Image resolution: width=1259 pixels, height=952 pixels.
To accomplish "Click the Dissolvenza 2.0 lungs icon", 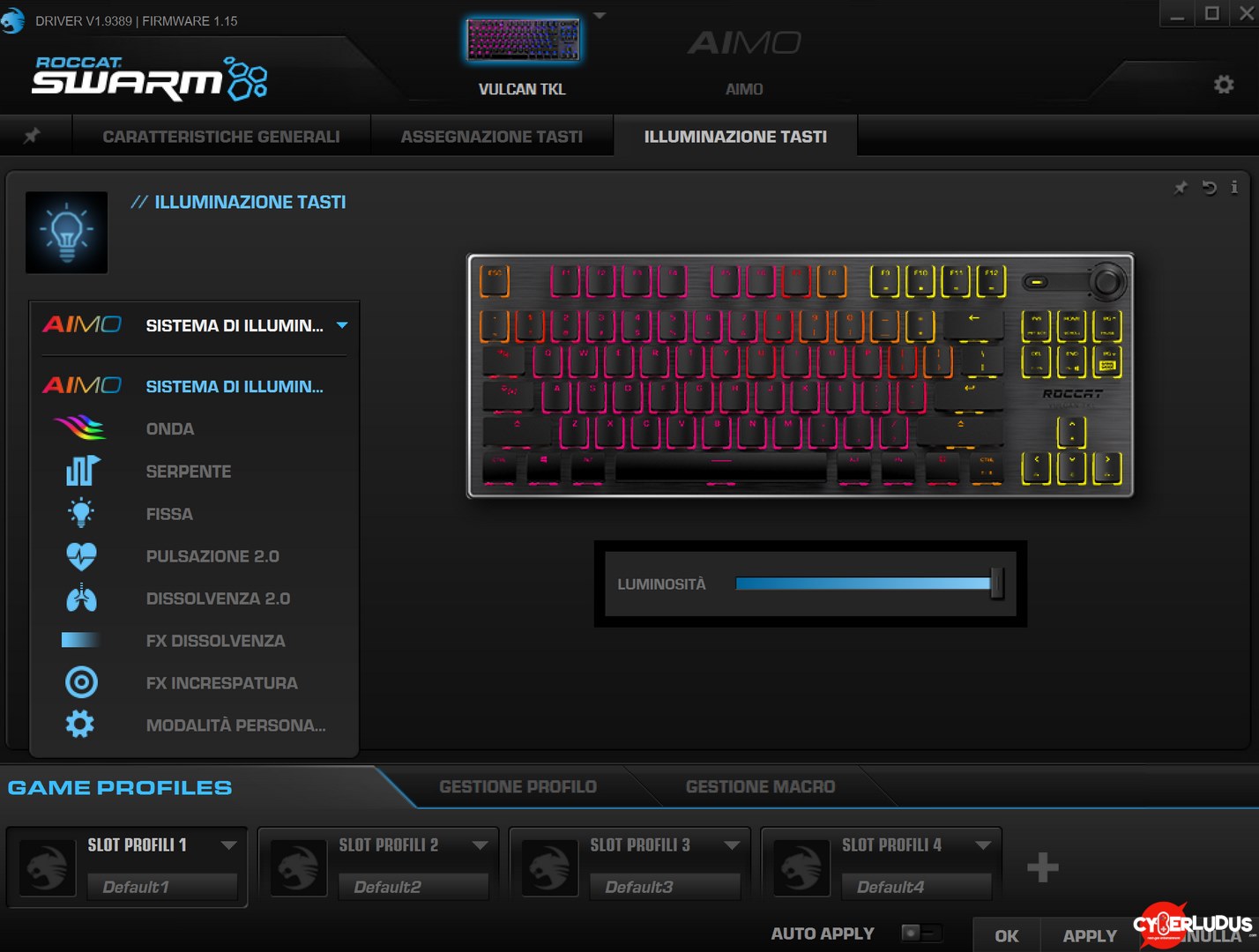I will 81,598.
